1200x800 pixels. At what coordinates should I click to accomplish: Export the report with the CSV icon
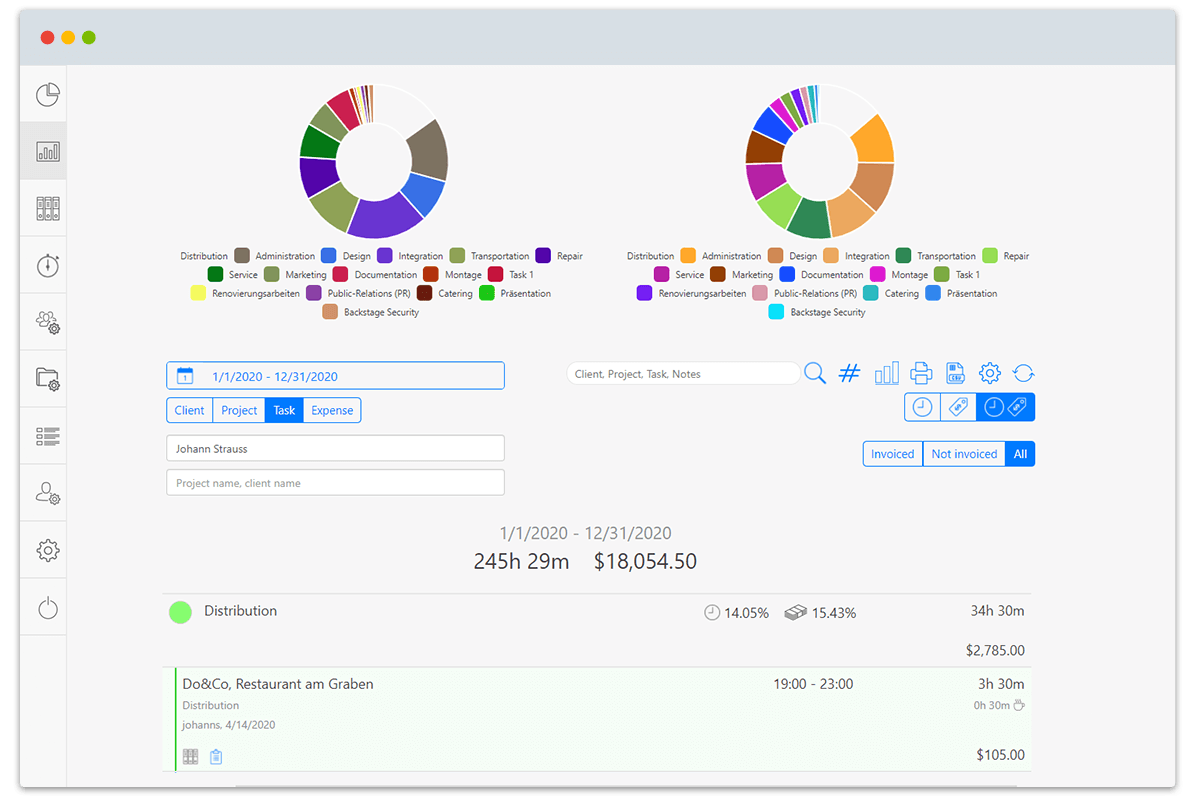[955, 373]
